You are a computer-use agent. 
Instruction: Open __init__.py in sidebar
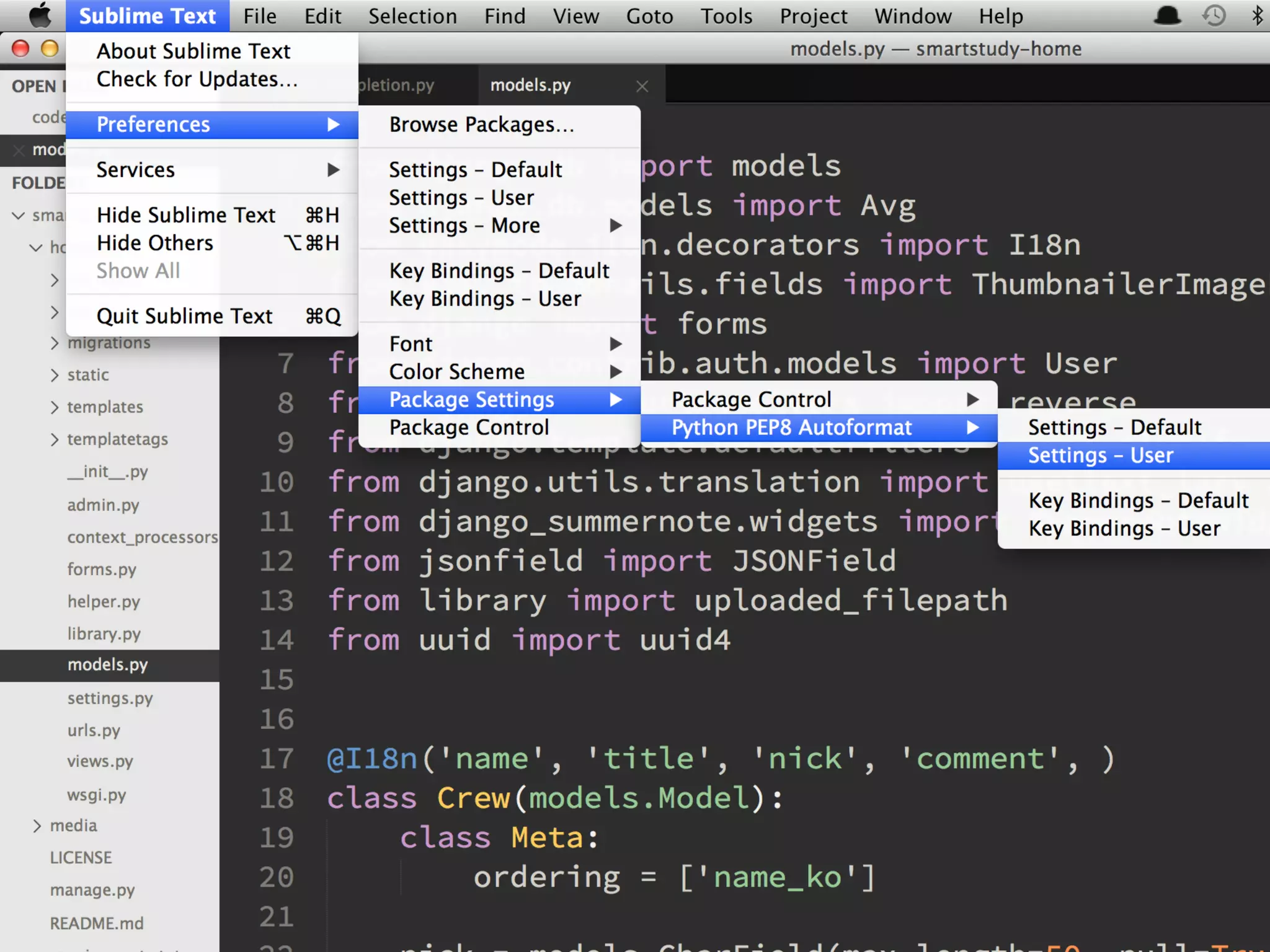[x=108, y=472]
